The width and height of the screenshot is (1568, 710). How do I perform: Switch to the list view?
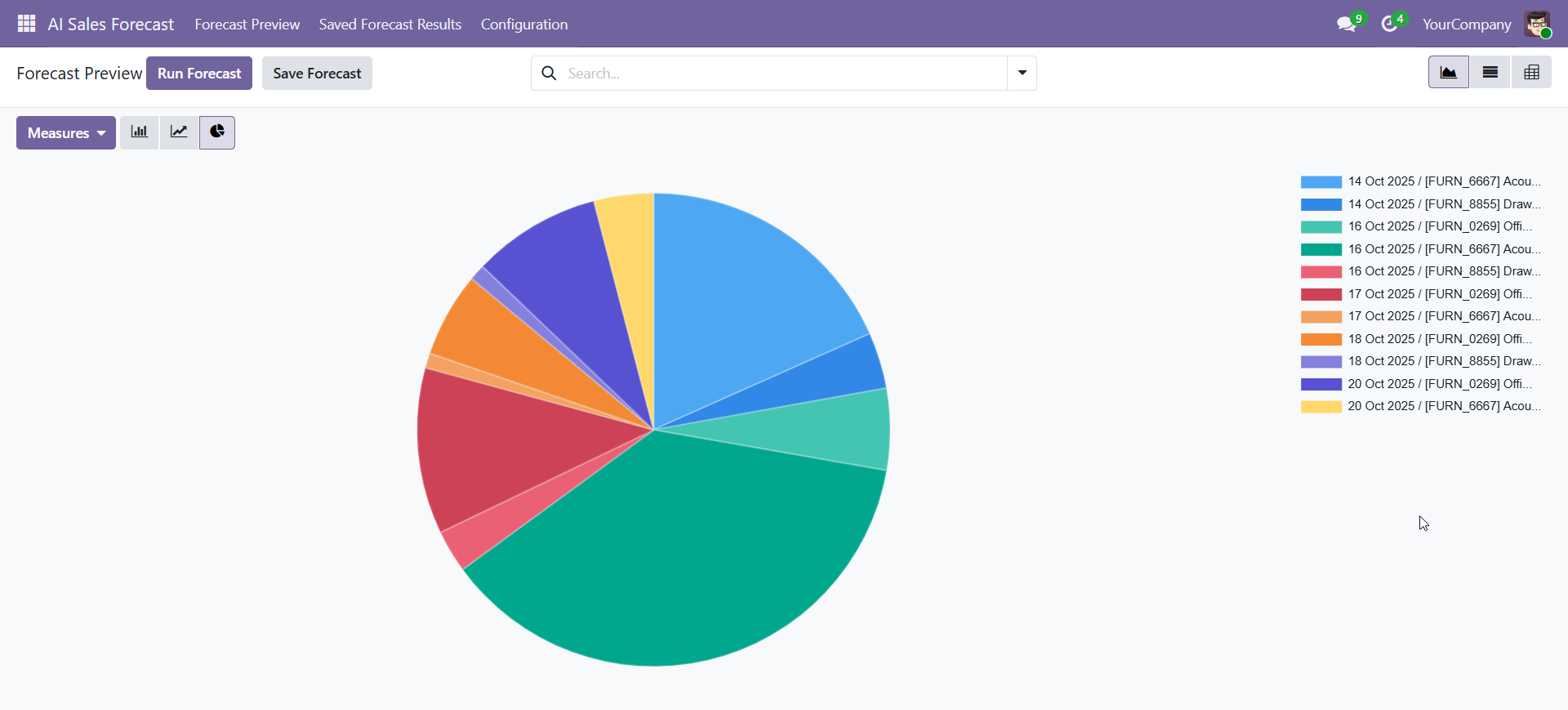(x=1490, y=73)
